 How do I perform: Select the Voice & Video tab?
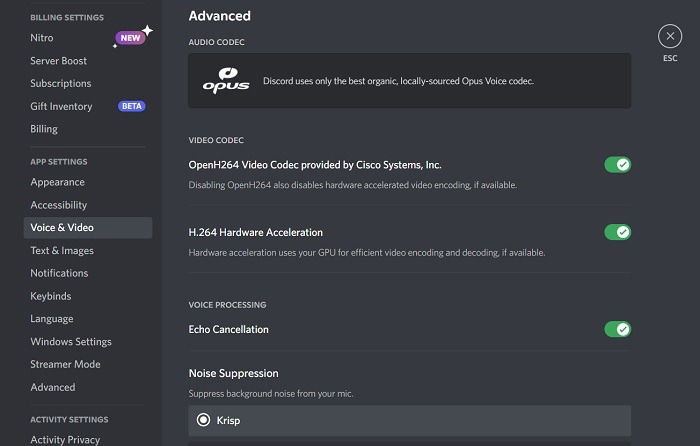88,228
